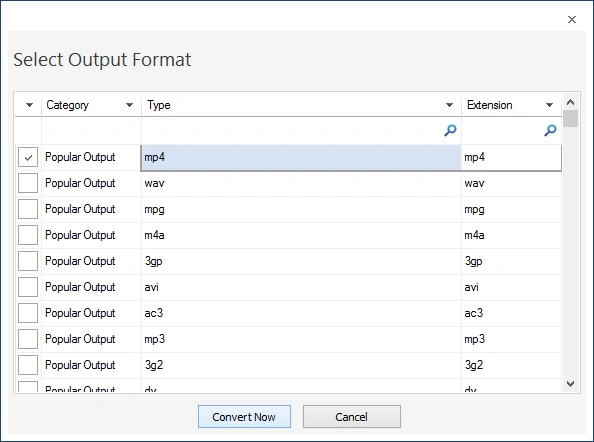Open the Category column filter dropdown
The height and width of the screenshot is (442, 594).
[130, 105]
